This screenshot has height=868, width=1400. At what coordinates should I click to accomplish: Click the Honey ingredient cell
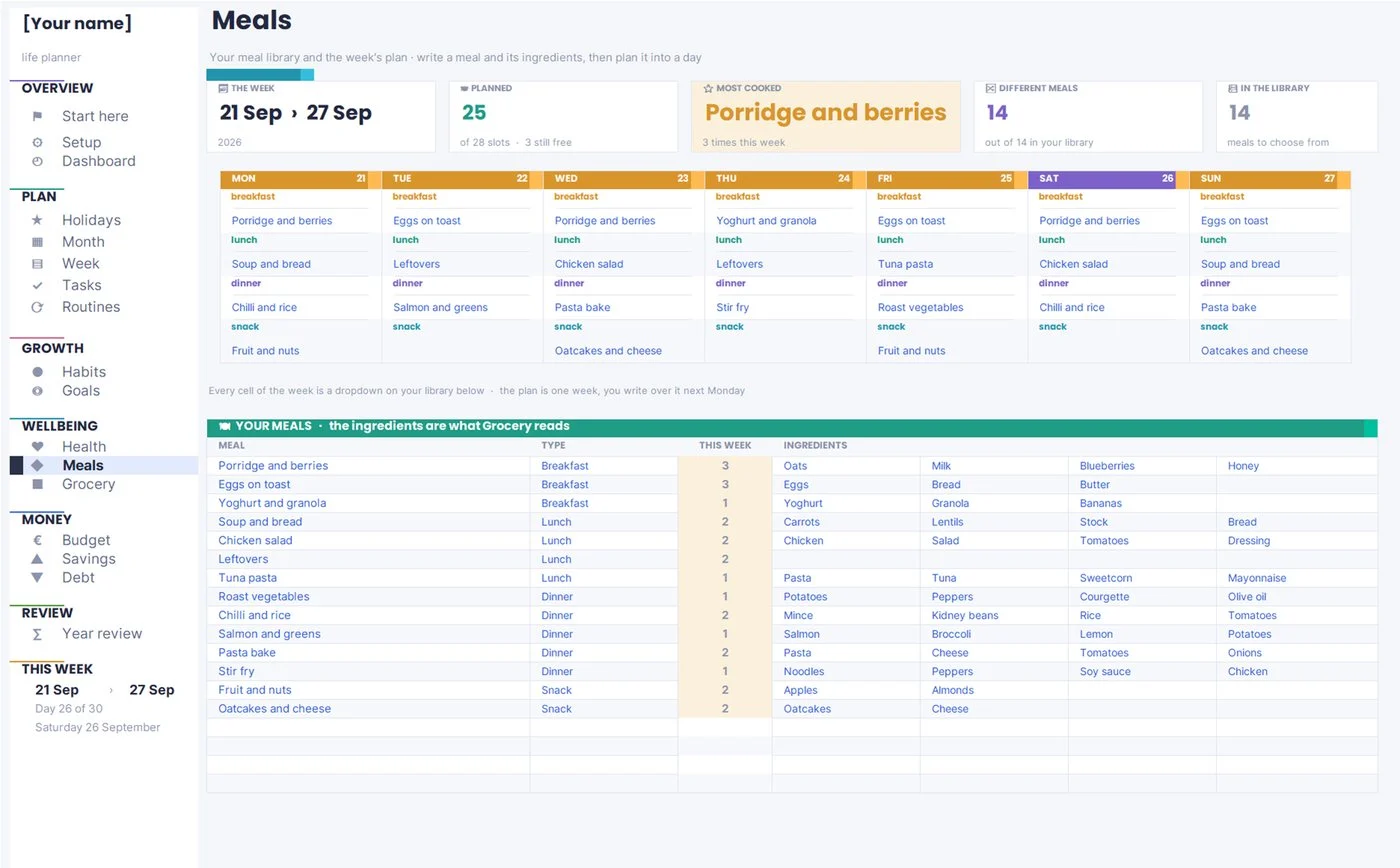pos(1297,466)
